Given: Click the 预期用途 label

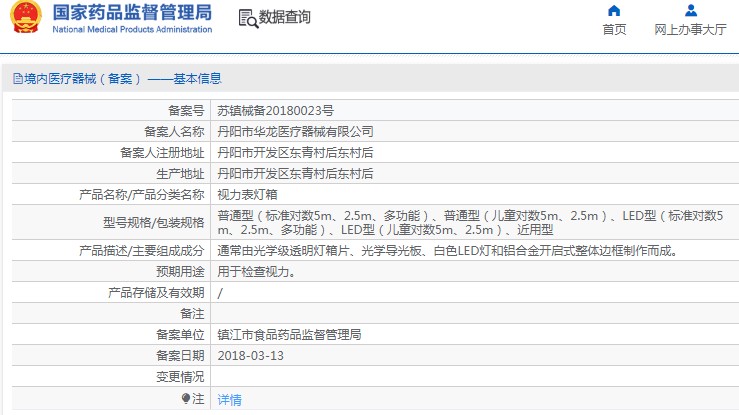Looking at the screenshot, I should [x=181, y=272].
